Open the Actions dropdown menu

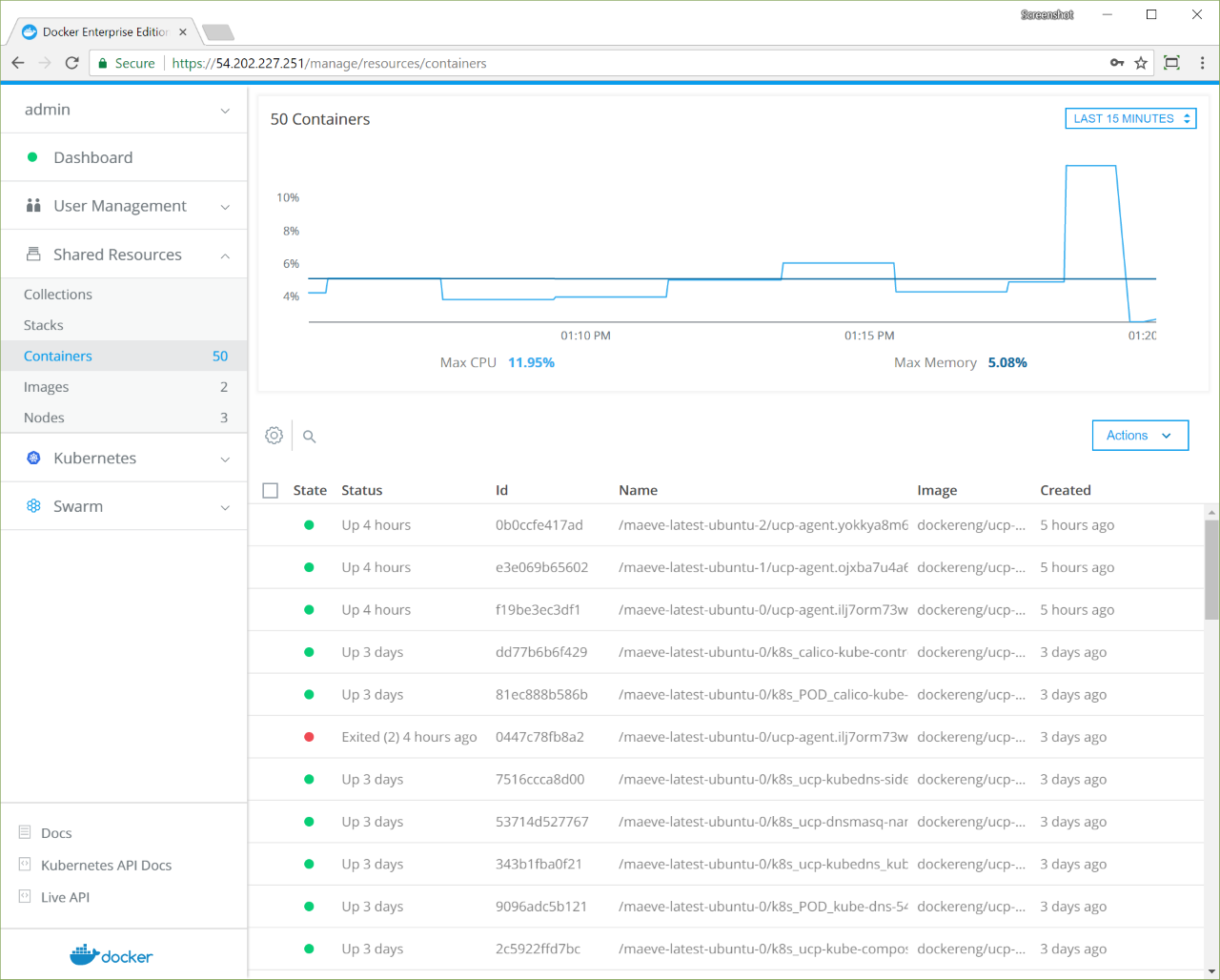coord(1140,436)
